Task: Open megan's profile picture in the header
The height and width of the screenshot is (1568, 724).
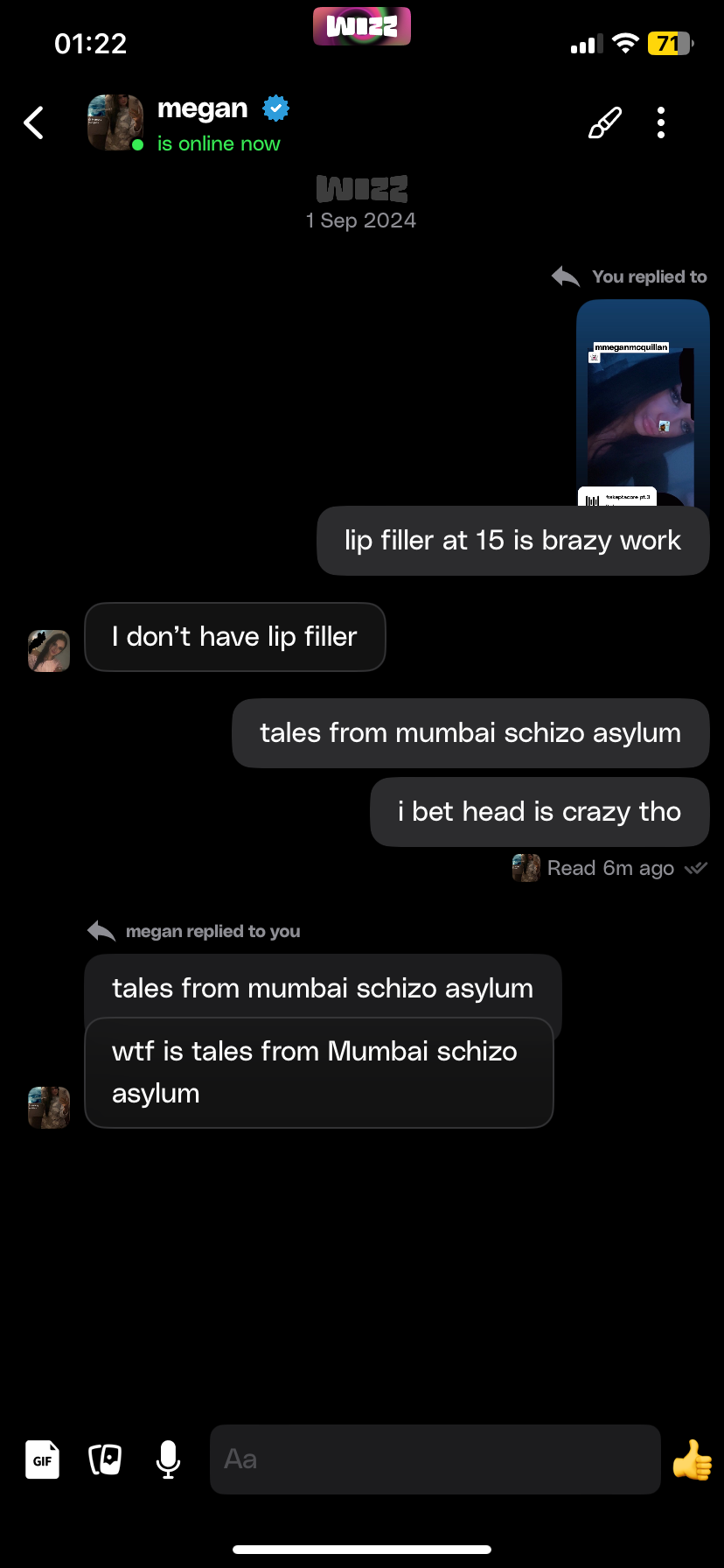Action: (115, 122)
